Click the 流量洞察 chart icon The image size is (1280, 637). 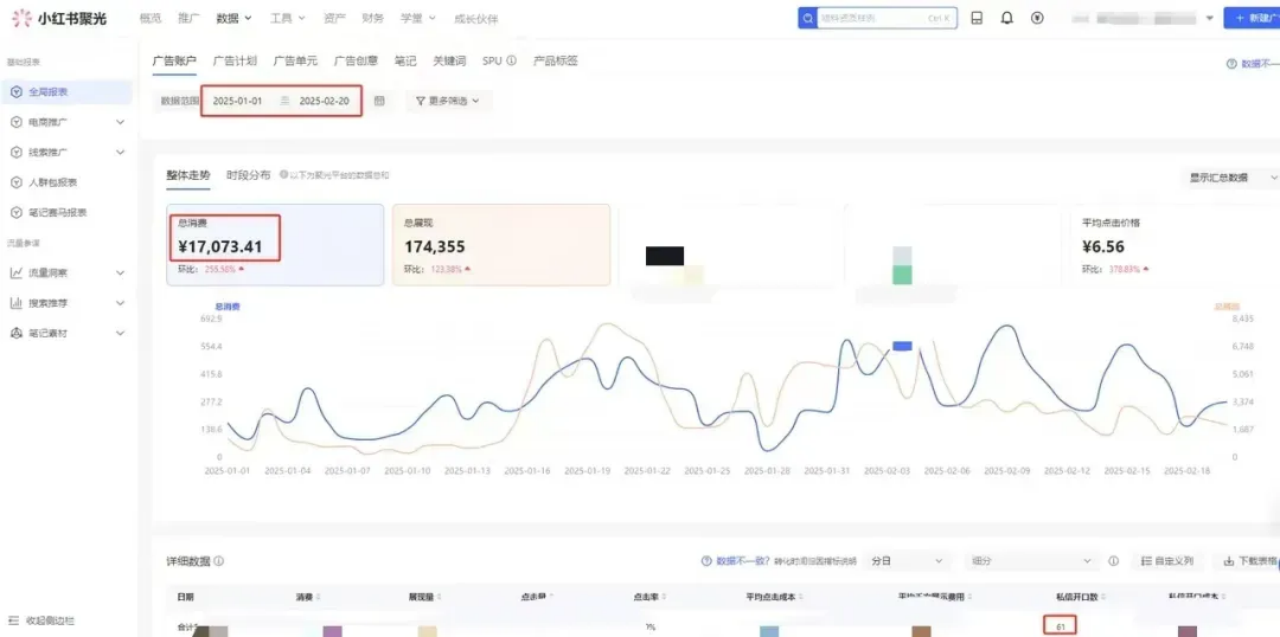point(16,273)
